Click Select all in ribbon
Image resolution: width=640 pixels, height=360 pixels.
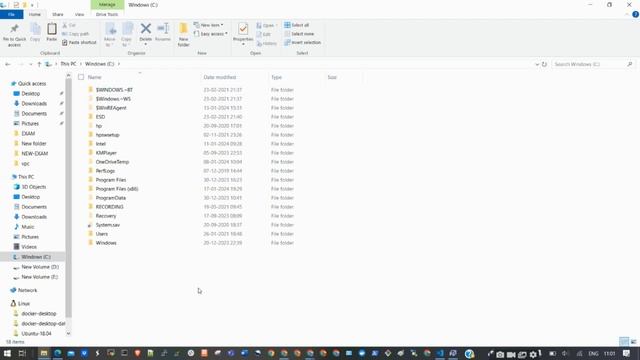(297, 25)
